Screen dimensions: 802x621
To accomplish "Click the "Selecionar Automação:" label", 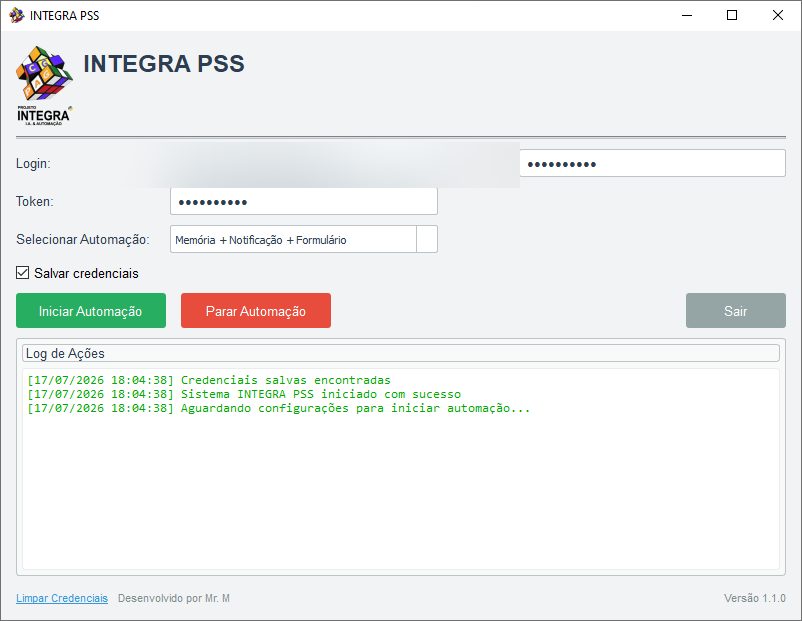I will coord(83,239).
